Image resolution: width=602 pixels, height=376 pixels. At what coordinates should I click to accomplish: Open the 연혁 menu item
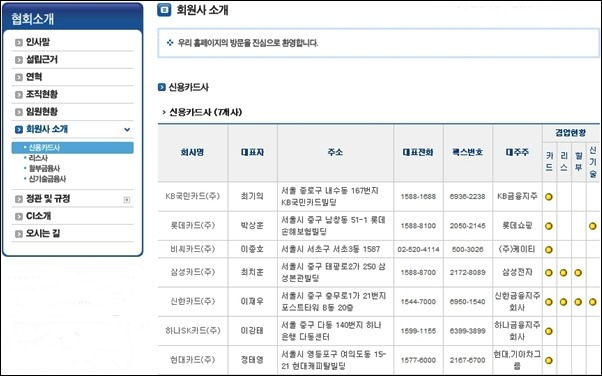coord(34,77)
